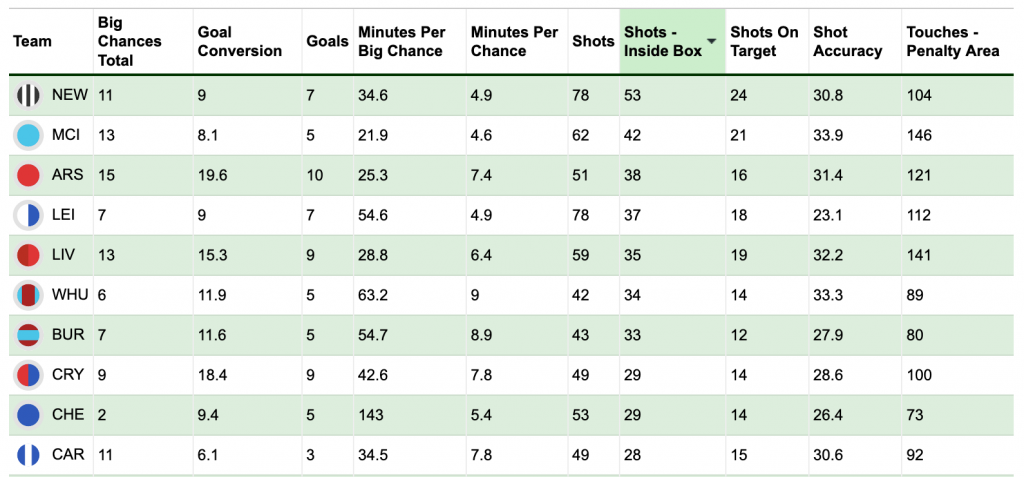1024x477 pixels.
Task: Toggle sort arrow on Shots - Inside Box
Action: click(711, 42)
